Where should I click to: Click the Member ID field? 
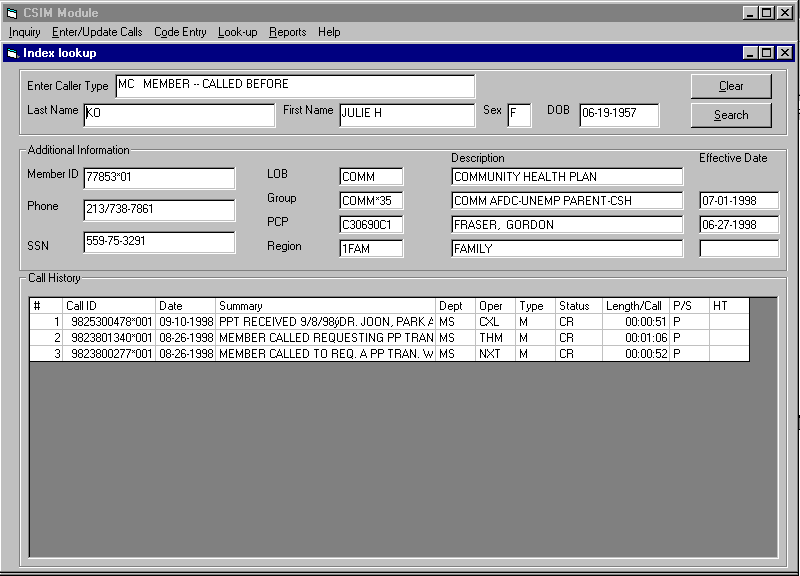(159, 178)
